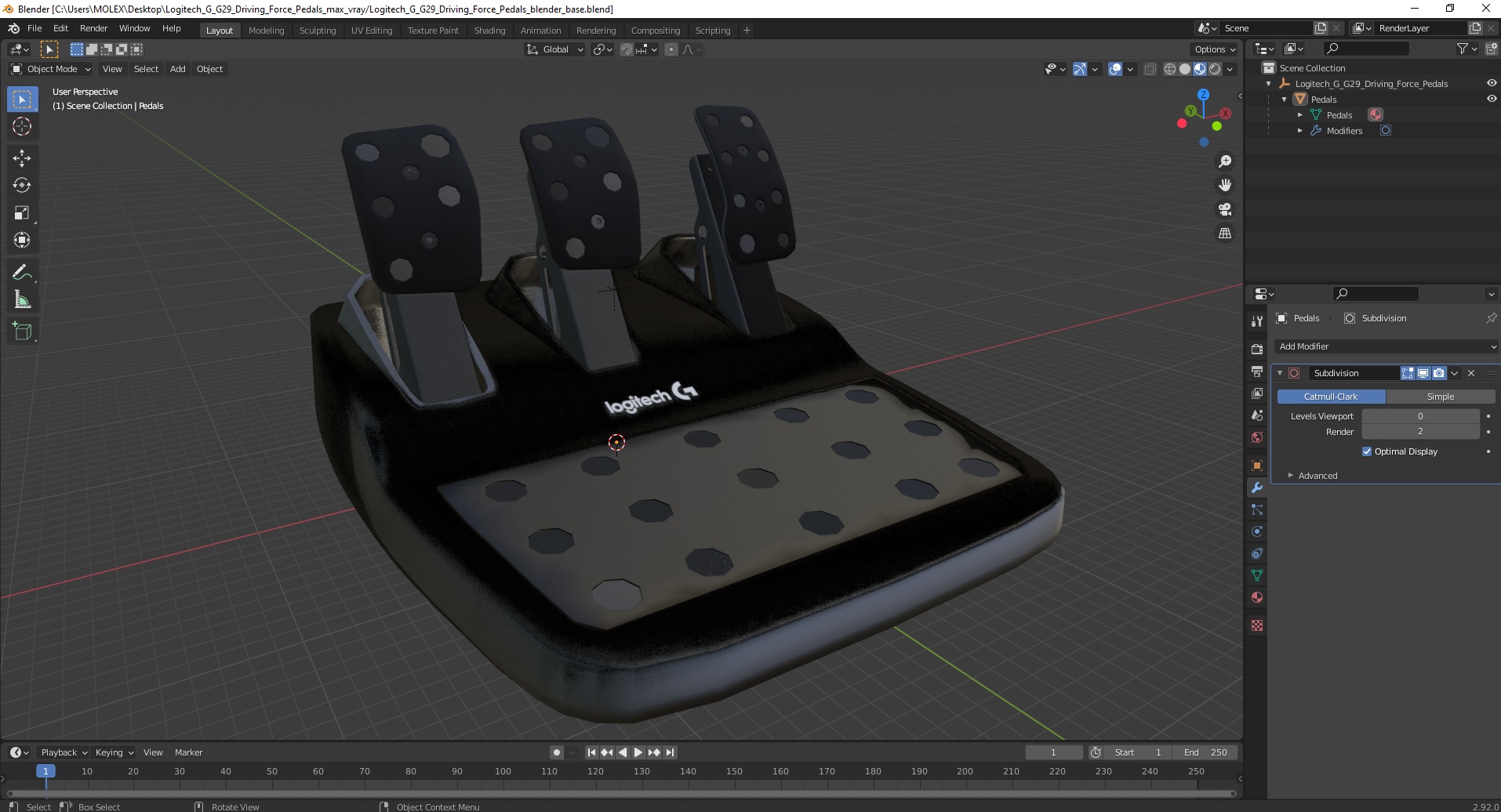Click the Render levels value field
This screenshot has width=1501, height=812.
(1420, 432)
